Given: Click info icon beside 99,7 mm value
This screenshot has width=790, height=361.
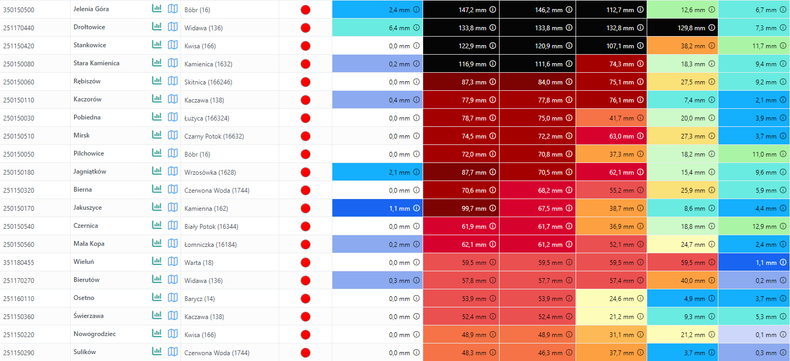Looking at the screenshot, I should pos(492,208).
